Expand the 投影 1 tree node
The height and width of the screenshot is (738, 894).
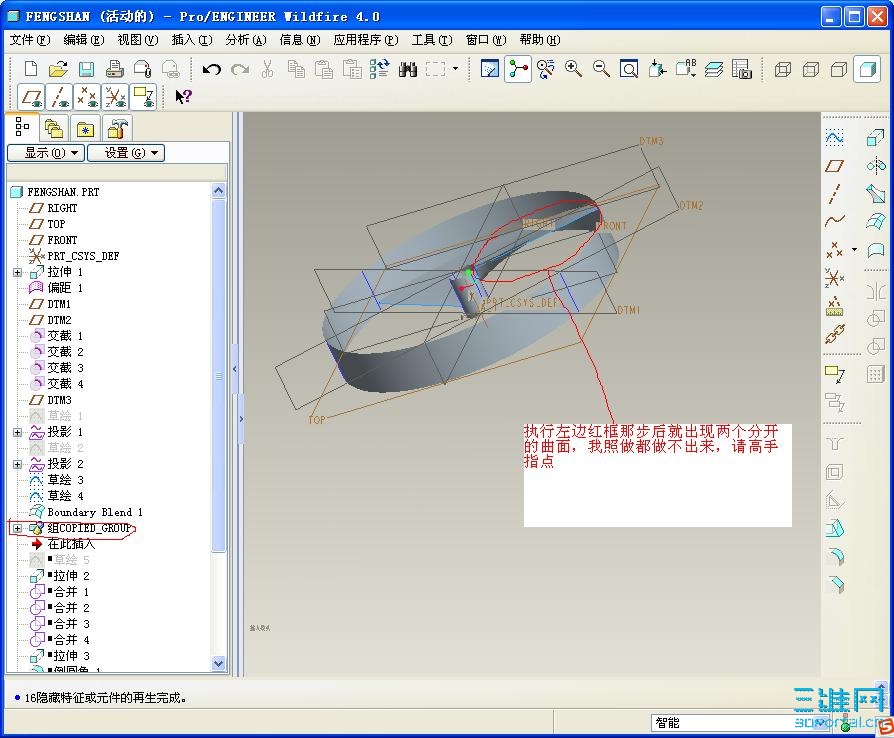coord(17,432)
